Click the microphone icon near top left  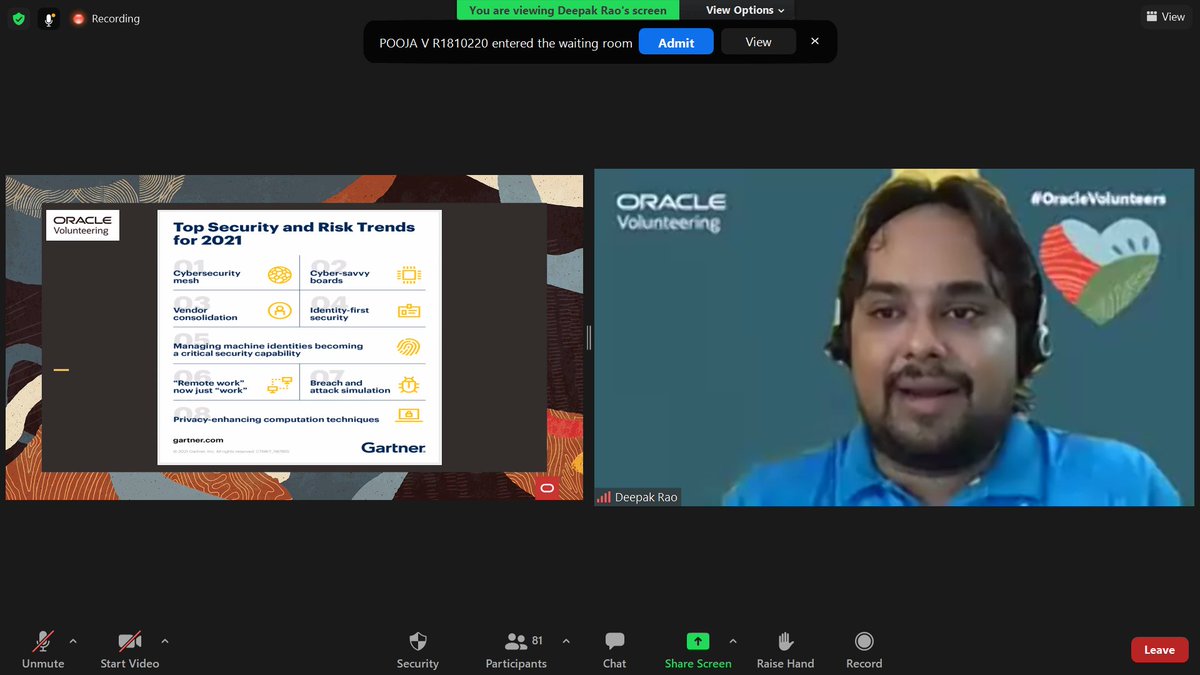(x=48, y=17)
